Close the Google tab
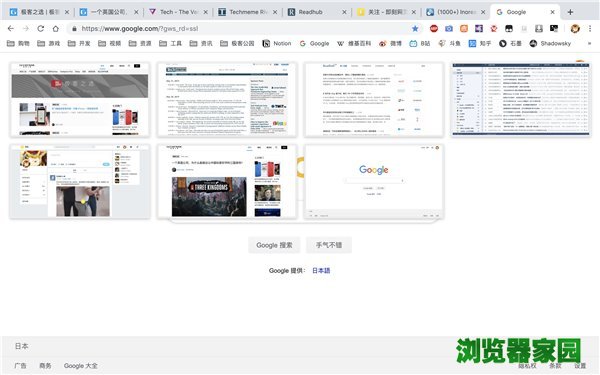Image resolution: width=600 pixels, height=375 pixels. 552,12
